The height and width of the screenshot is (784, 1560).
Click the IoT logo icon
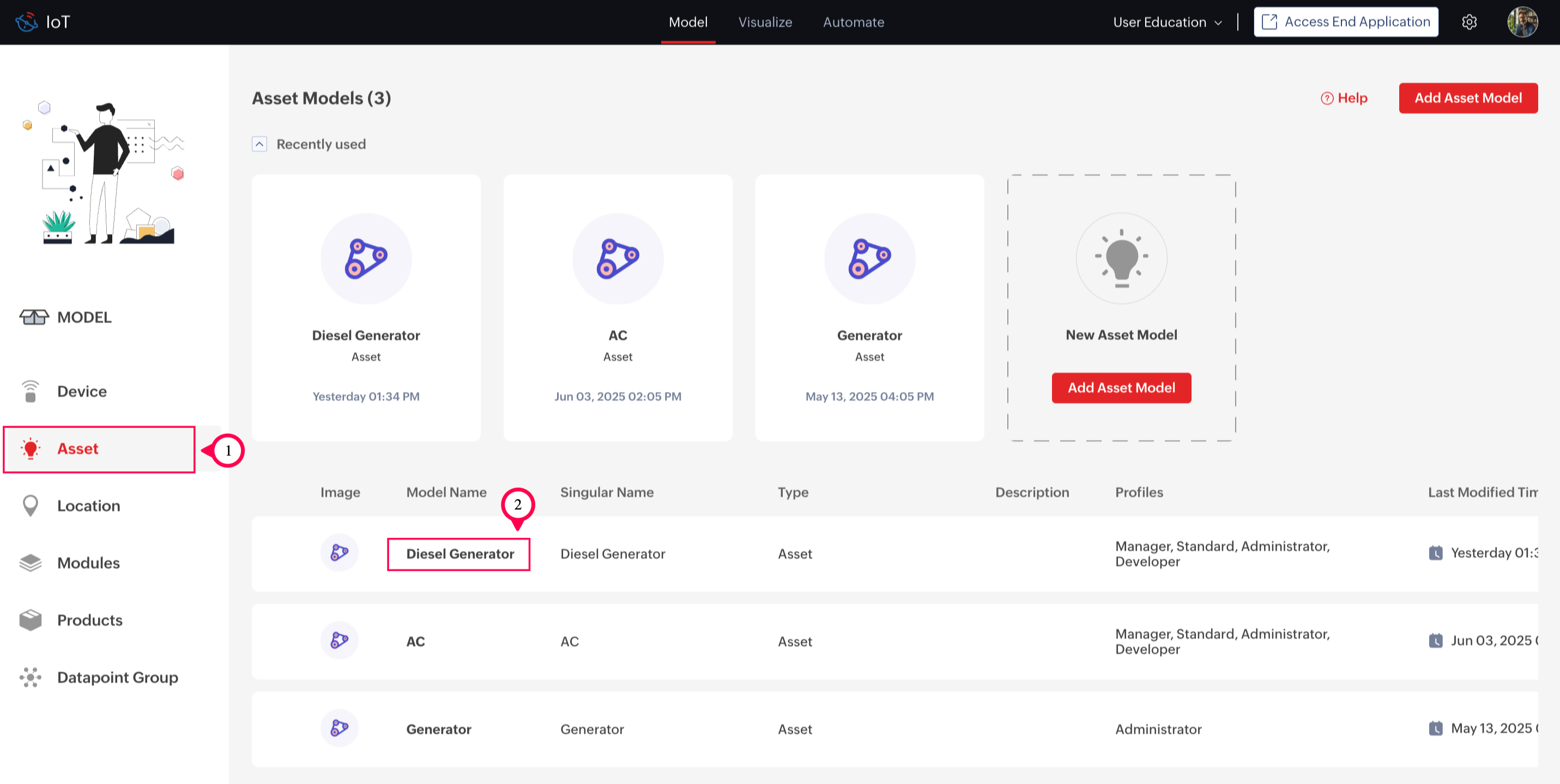27,22
